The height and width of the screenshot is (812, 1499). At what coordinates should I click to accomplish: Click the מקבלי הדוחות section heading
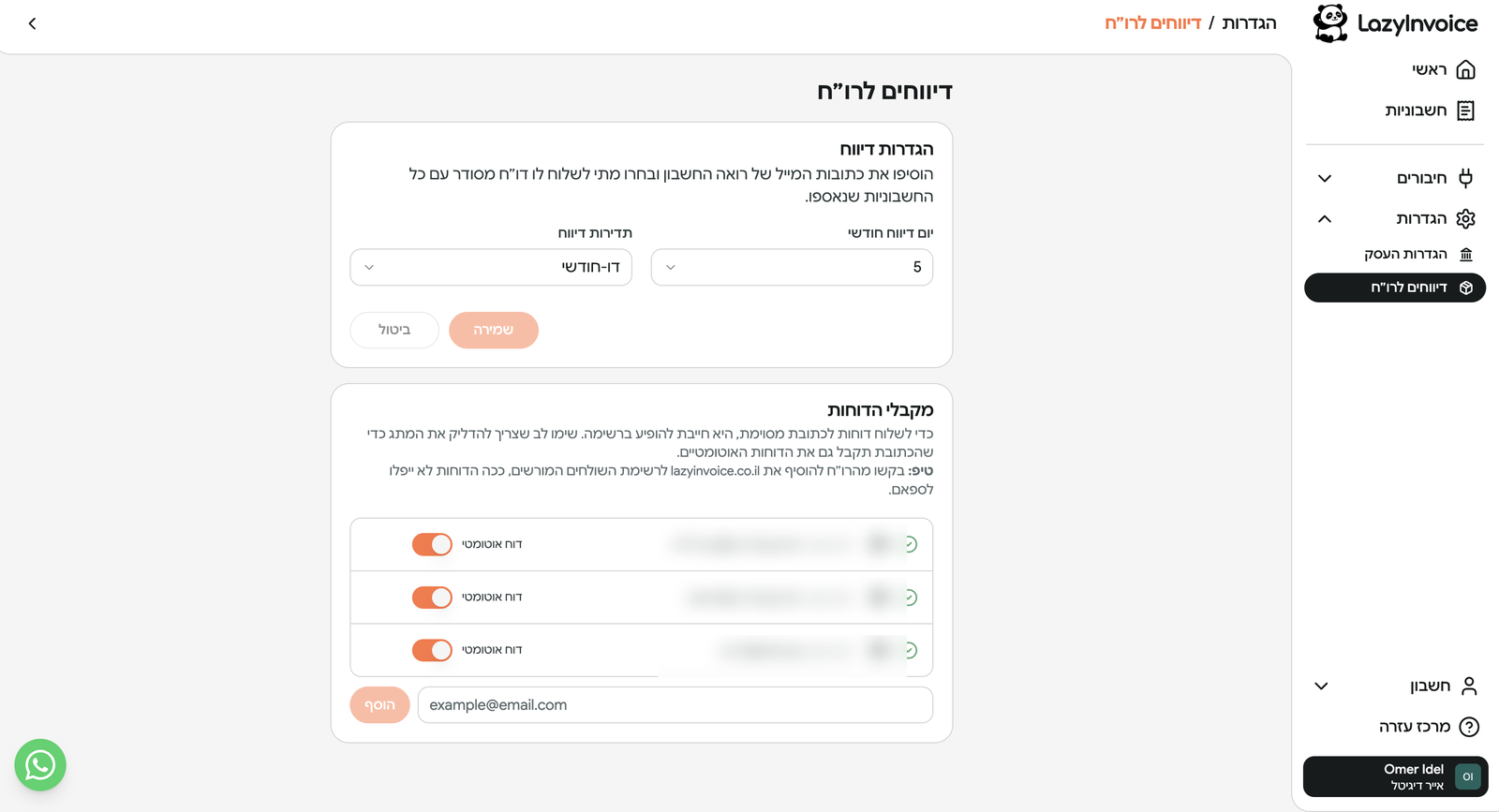tap(880, 410)
